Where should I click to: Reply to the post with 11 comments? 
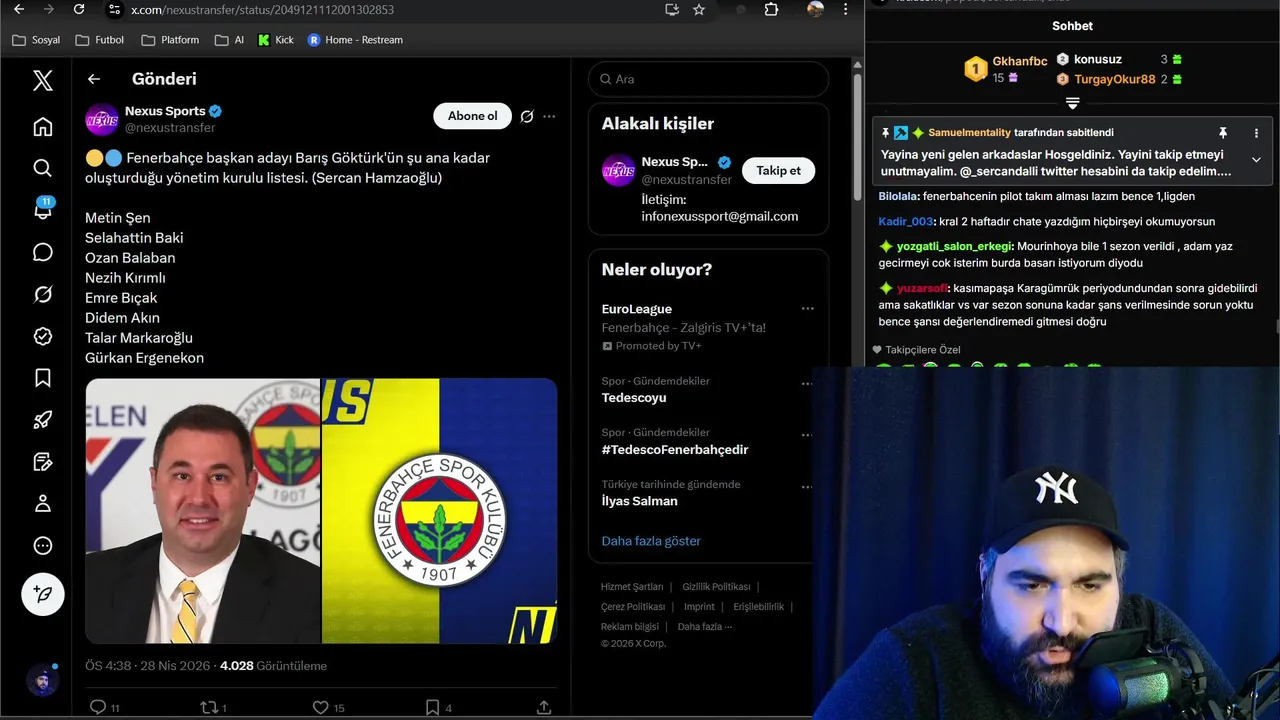pyautogui.click(x=98, y=707)
